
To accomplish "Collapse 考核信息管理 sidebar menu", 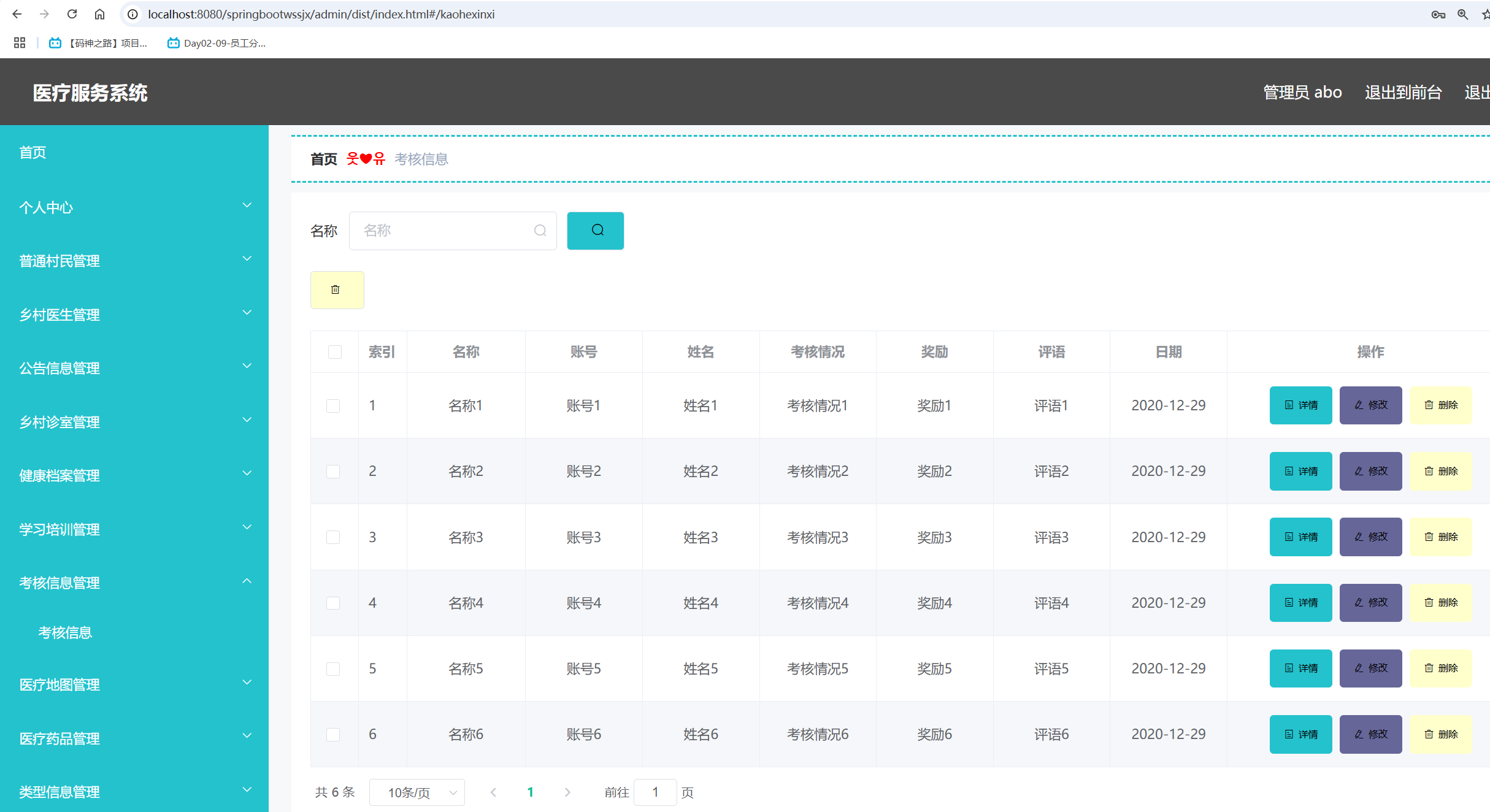I will 134,583.
